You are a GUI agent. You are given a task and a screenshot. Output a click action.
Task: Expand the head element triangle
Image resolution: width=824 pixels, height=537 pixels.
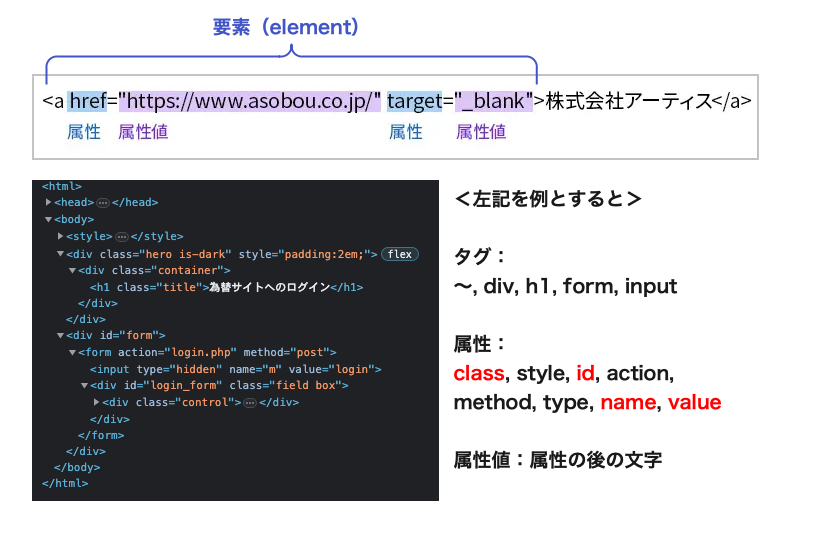(49, 203)
